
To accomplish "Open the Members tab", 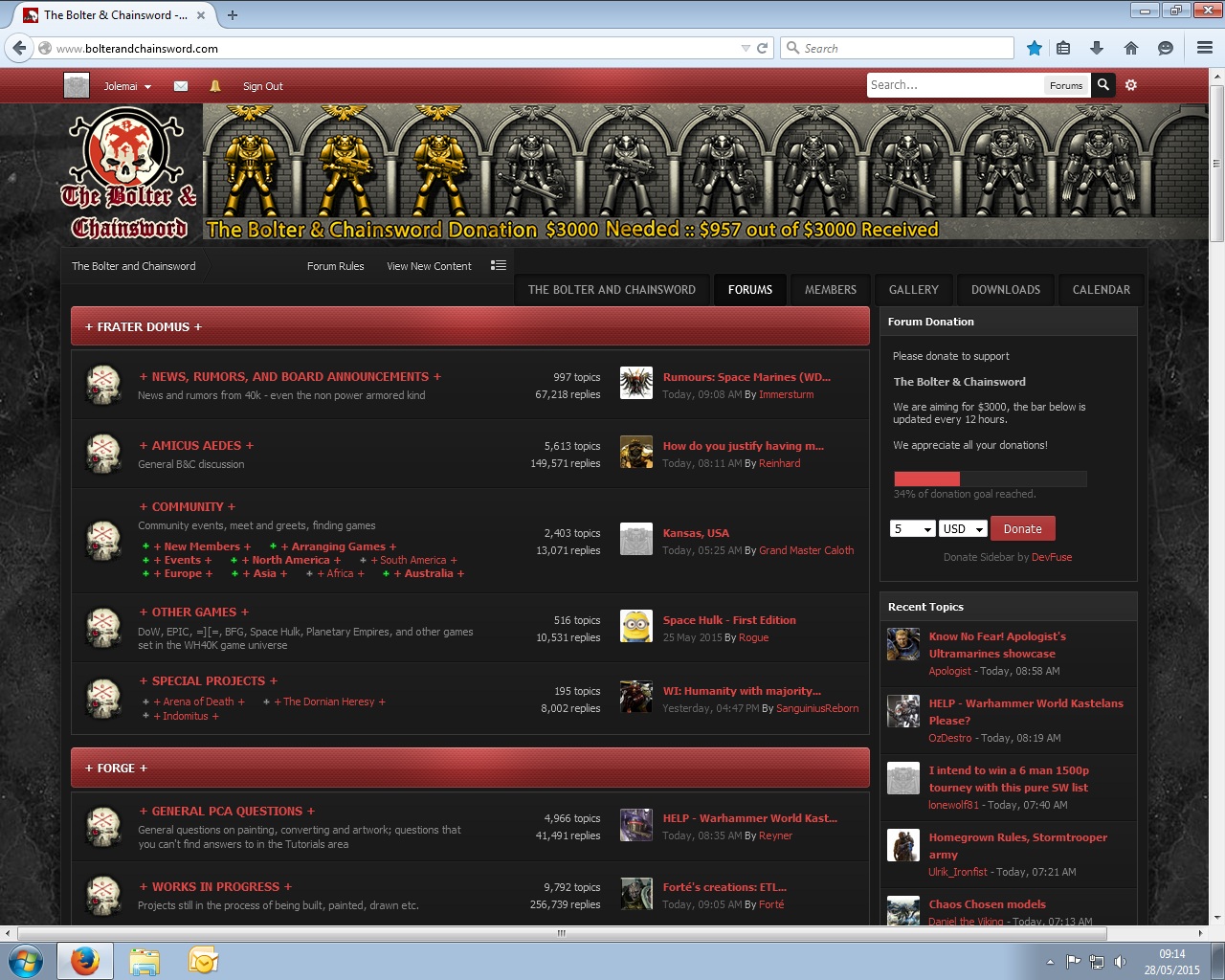I will [830, 290].
